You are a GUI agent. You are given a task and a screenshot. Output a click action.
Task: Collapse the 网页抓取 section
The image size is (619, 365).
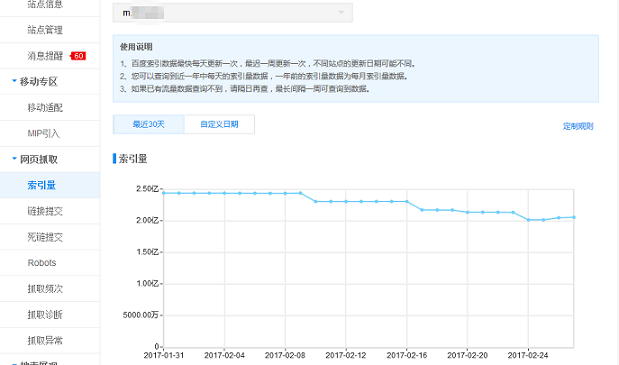[x=35, y=159]
